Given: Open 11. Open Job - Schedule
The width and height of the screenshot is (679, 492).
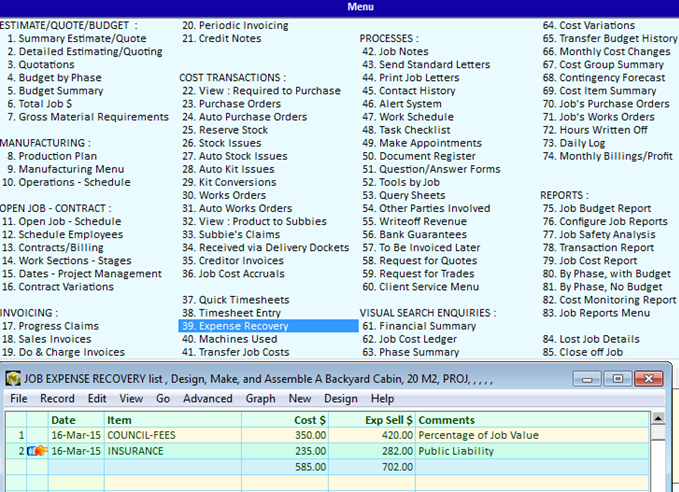Looking at the screenshot, I should point(61,221).
